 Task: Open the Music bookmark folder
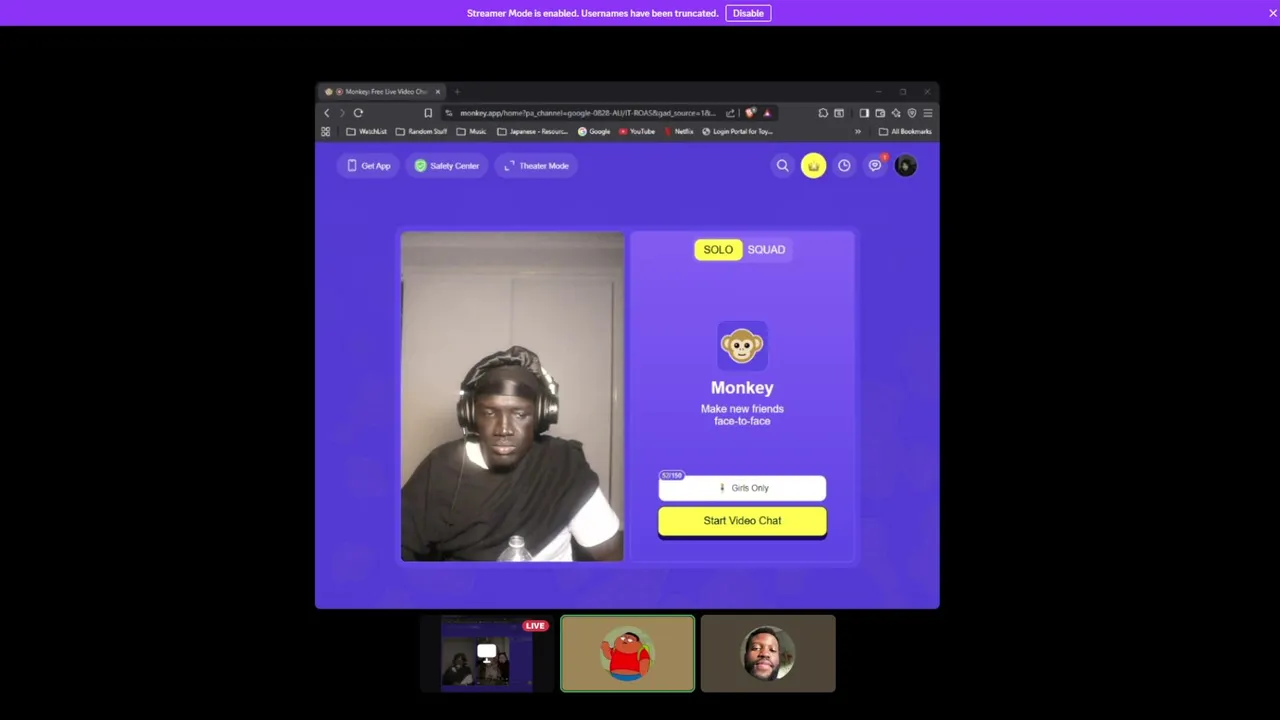tap(471, 132)
